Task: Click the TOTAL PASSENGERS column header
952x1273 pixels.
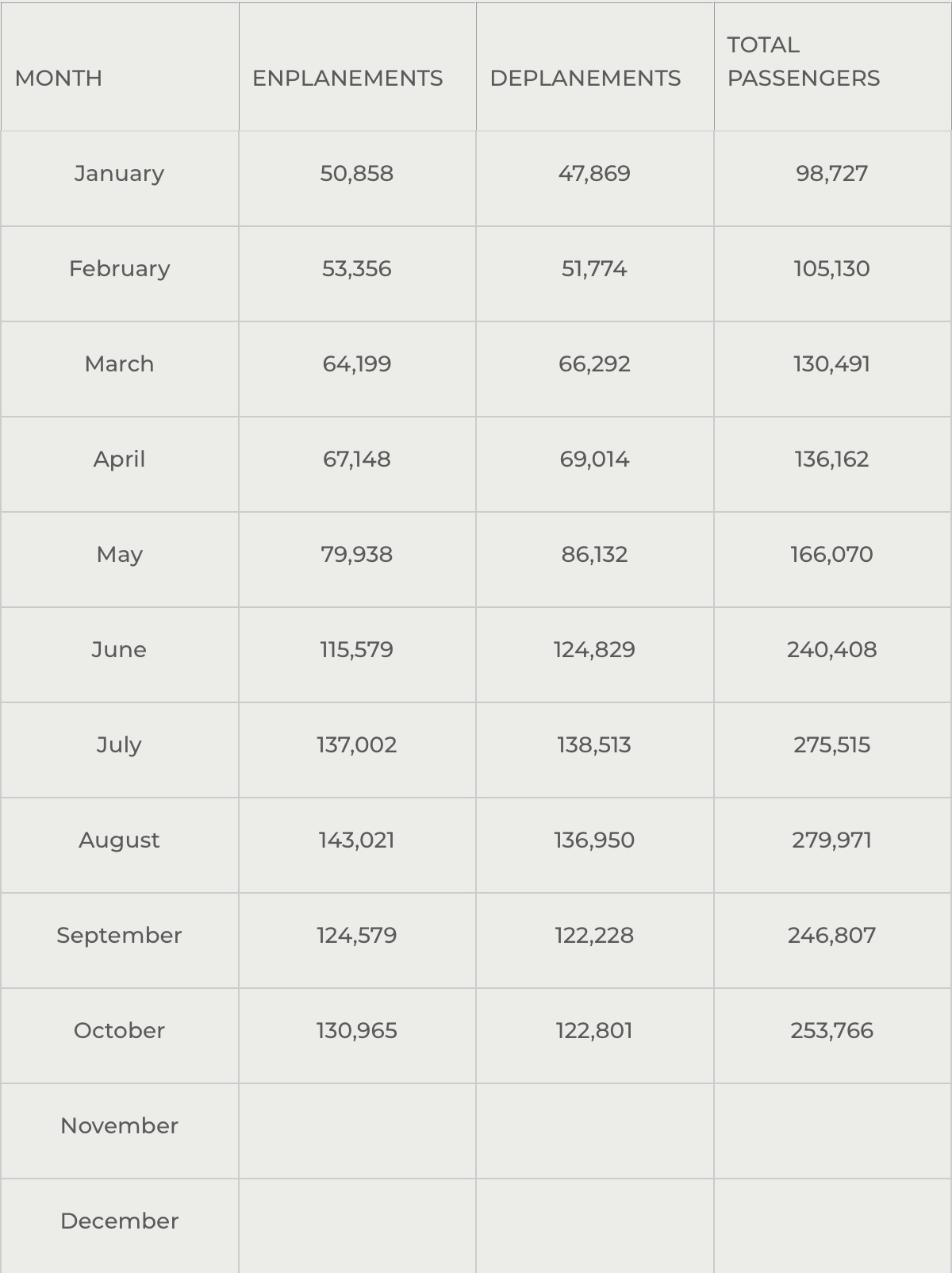Action: coord(803,62)
